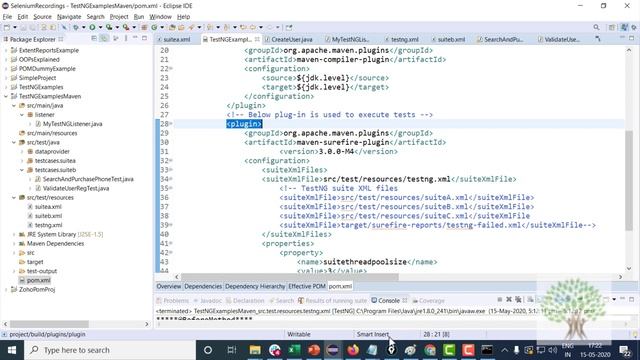Click the Forward navigation arrow icon
This screenshot has height=360, width=640.
click(269, 27)
